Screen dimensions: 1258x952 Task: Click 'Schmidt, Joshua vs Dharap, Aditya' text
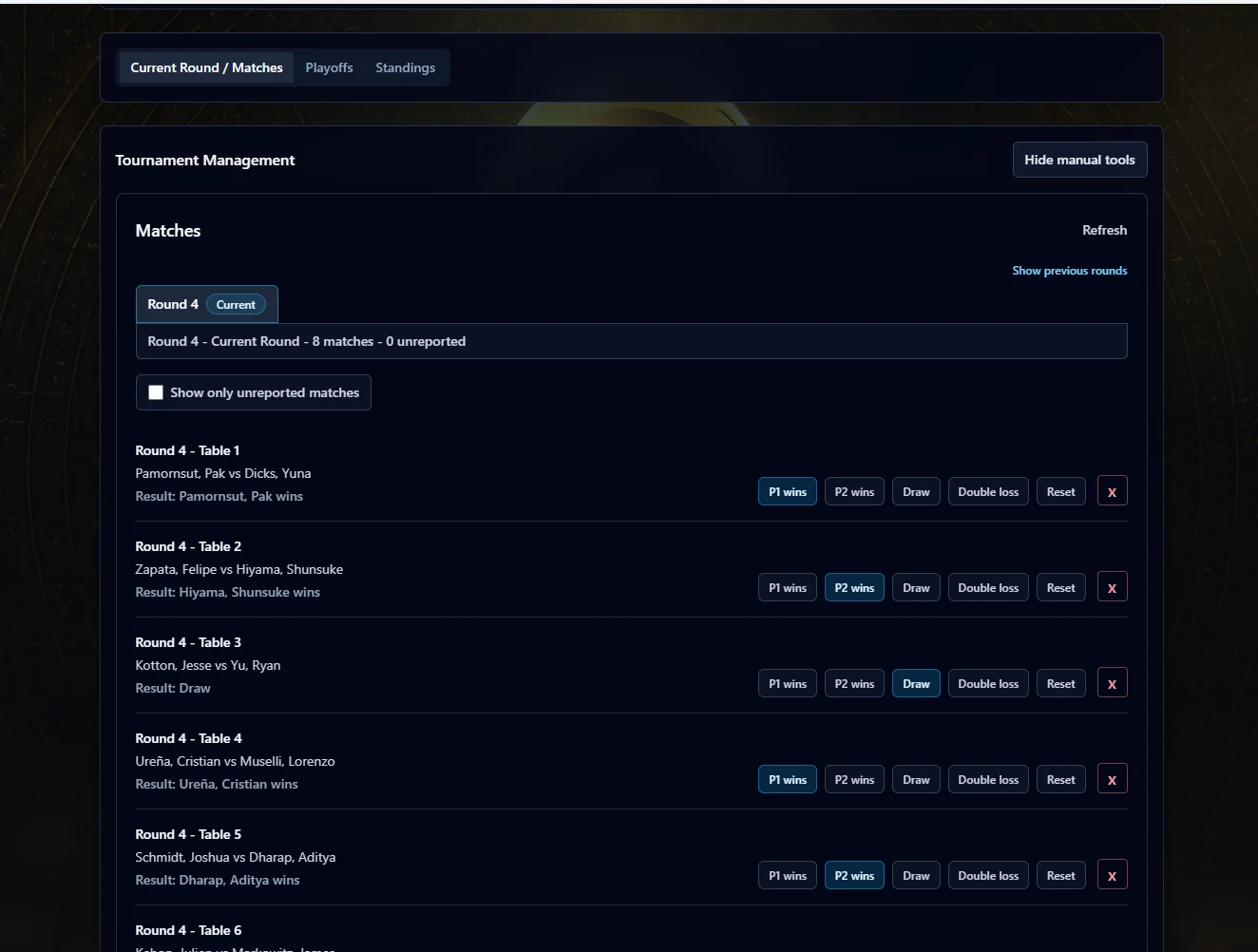pyautogui.click(x=236, y=857)
